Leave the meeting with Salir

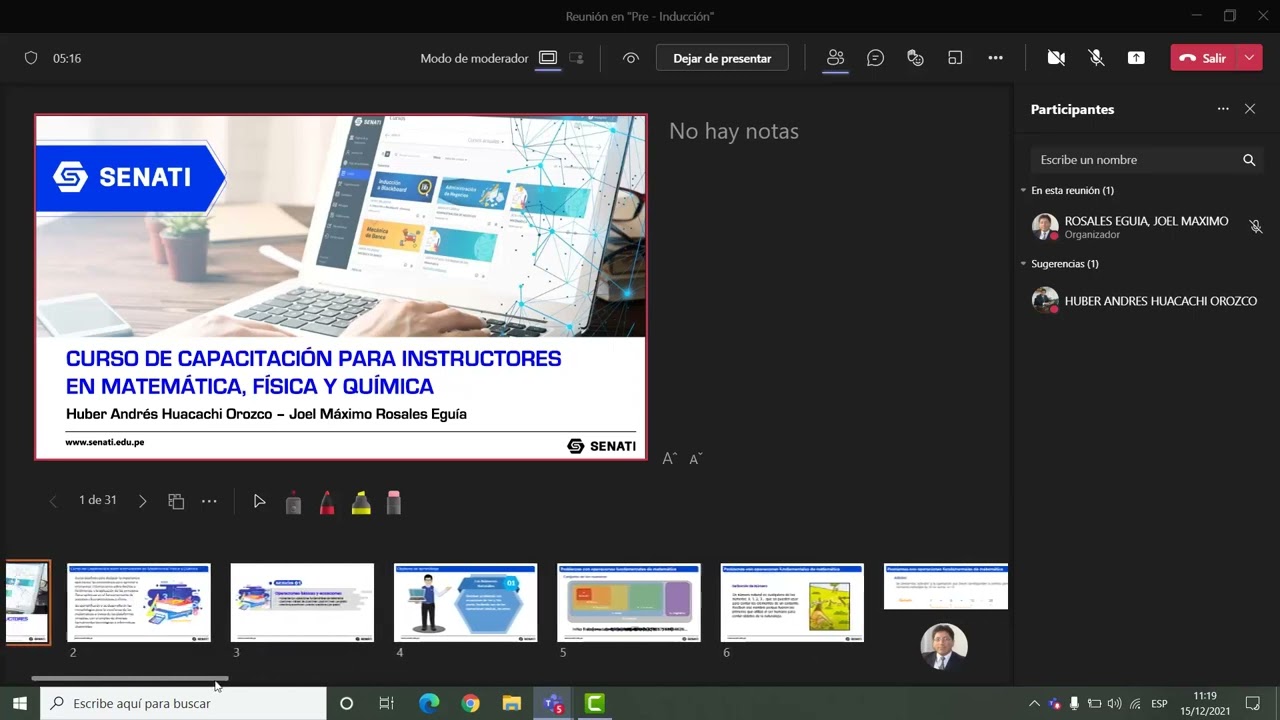tap(1203, 58)
